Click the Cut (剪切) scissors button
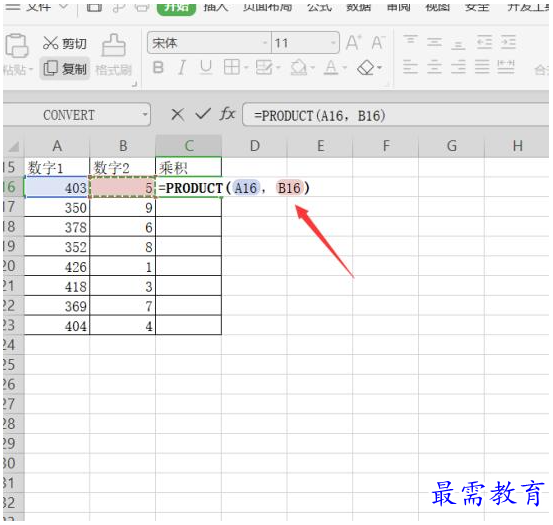This screenshot has width=553, height=525. [64, 43]
